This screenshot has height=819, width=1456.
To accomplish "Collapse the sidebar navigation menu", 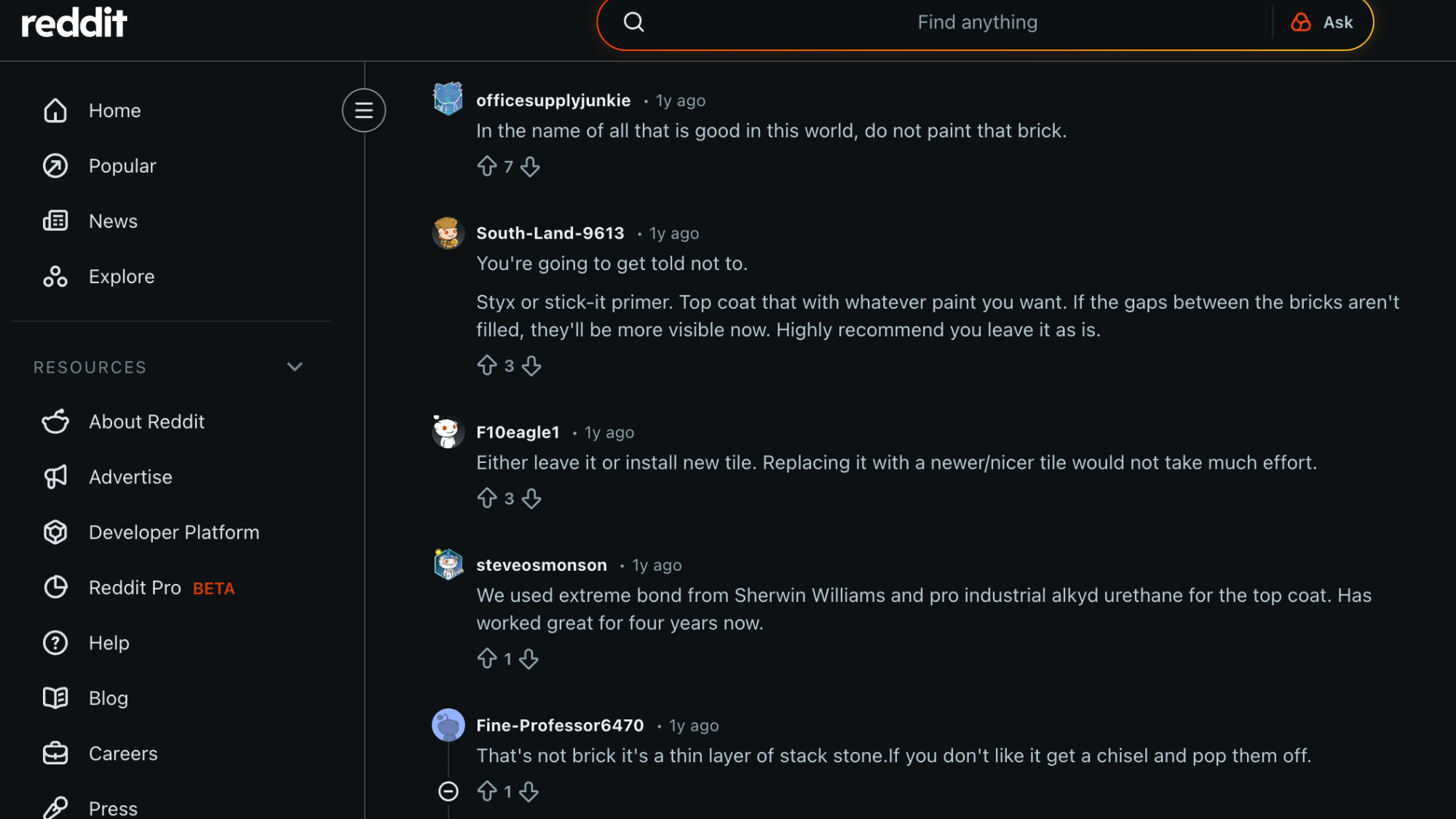I will [x=363, y=111].
